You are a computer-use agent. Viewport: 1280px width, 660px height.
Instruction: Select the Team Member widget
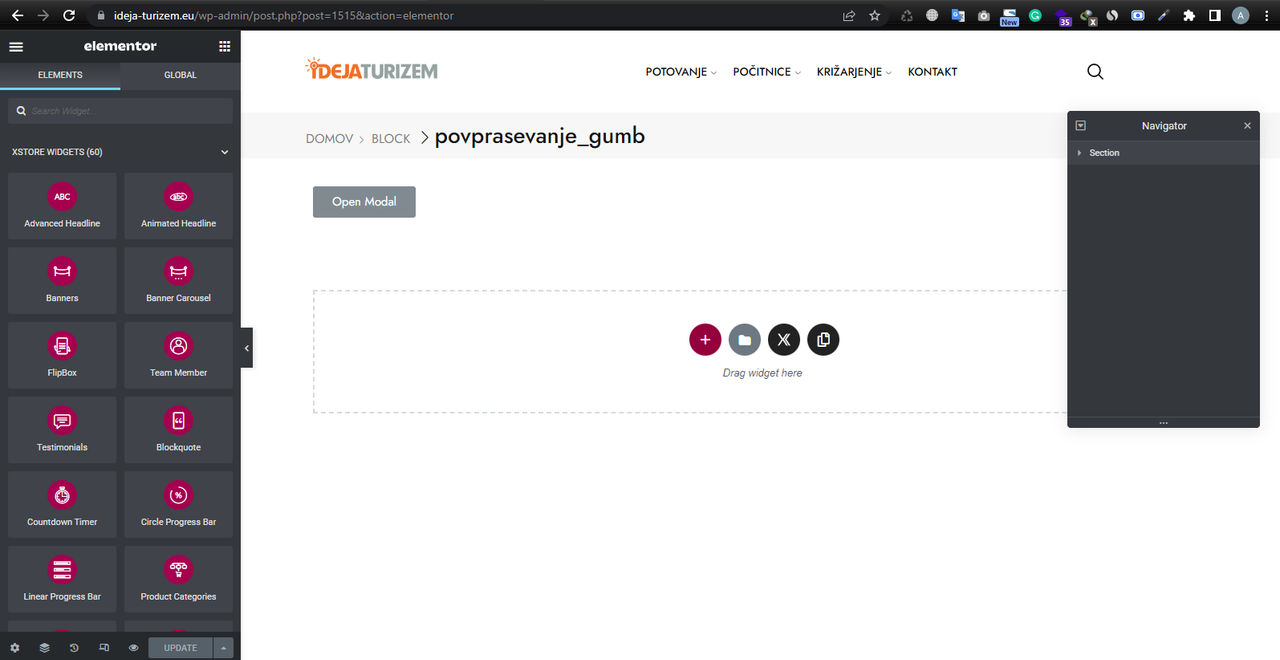click(x=178, y=355)
